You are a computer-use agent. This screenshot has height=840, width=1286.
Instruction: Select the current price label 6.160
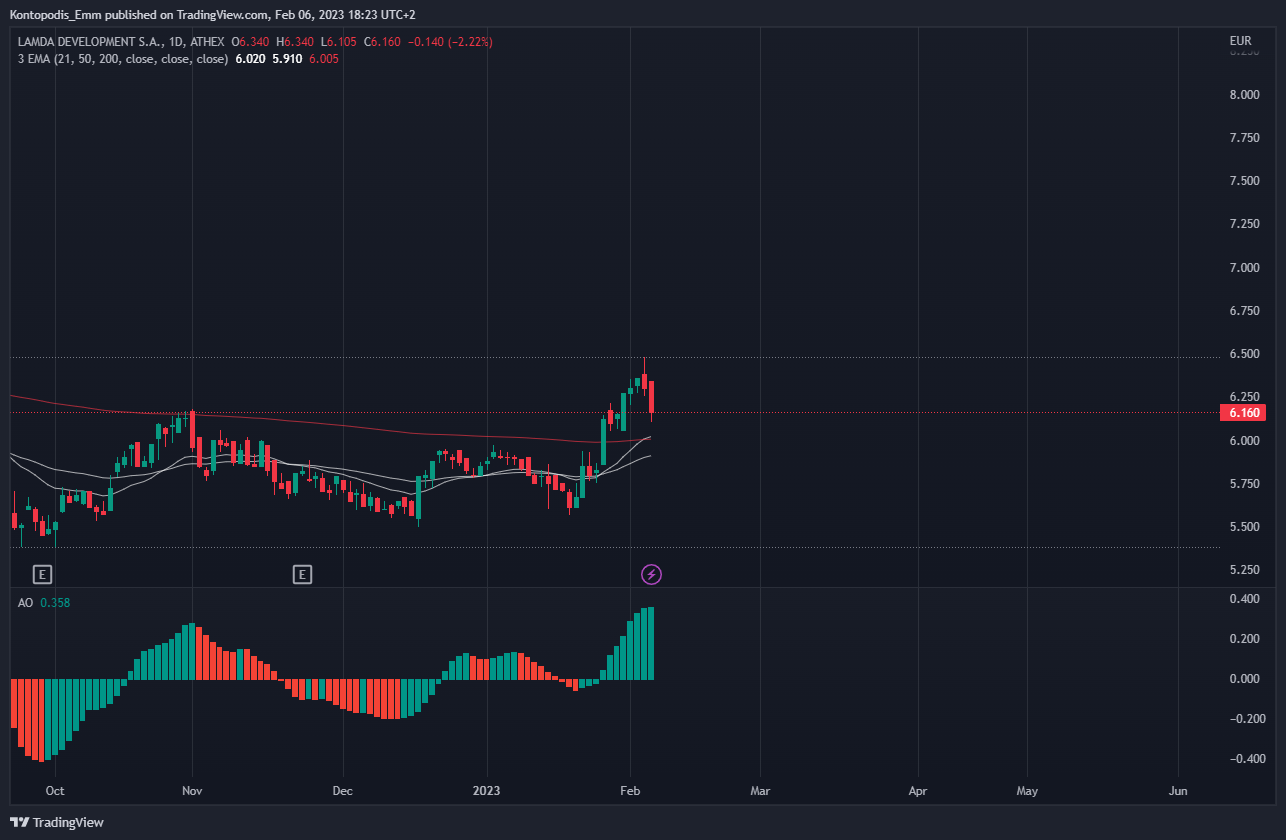[1244, 412]
